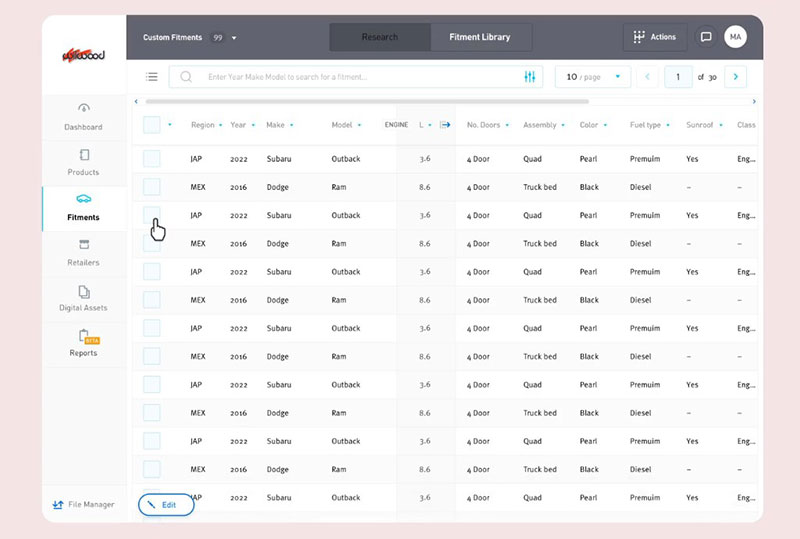Click the Actions button
This screenshot has width=800, height=539.
pyautogui.click(x=655, y=37)
